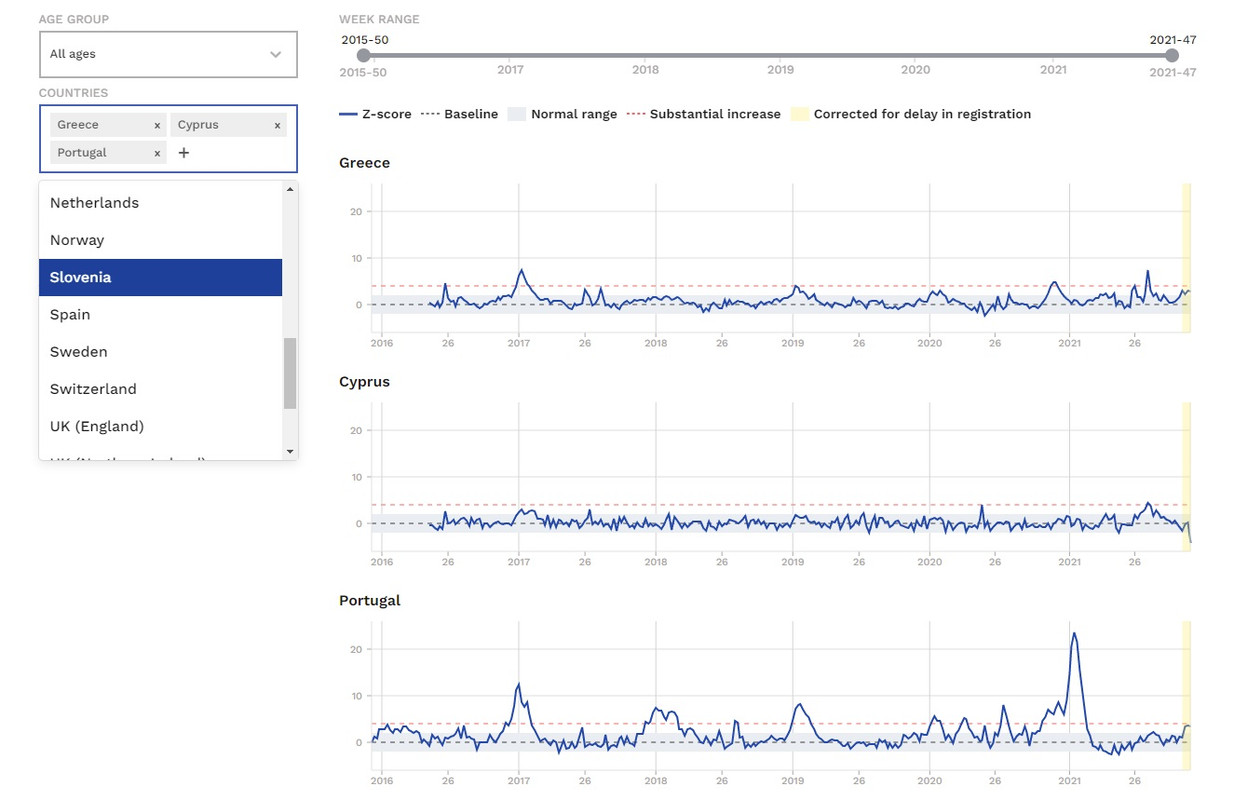This screenshot has width=1234, height=800.
Task: Select Netherlands from the country list
Action: coord(160,203)
